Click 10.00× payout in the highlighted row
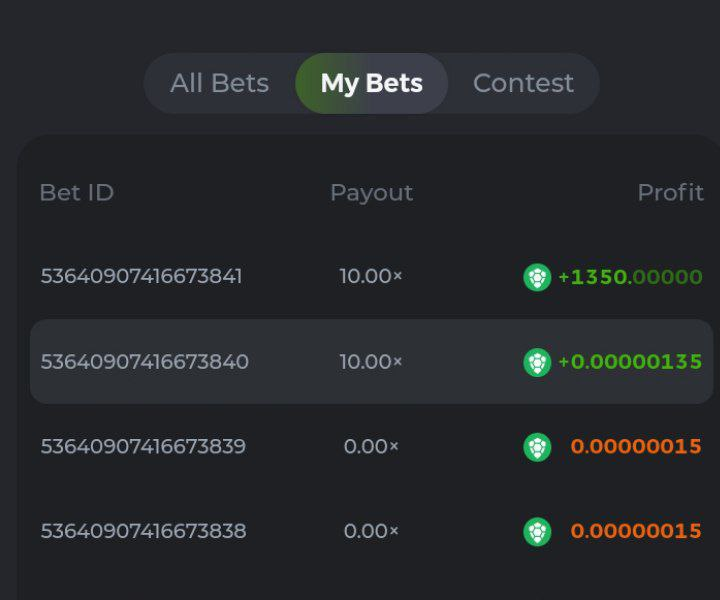Viewport: 720px width, 600px height. pyautogui.click(x=371, y=361)
